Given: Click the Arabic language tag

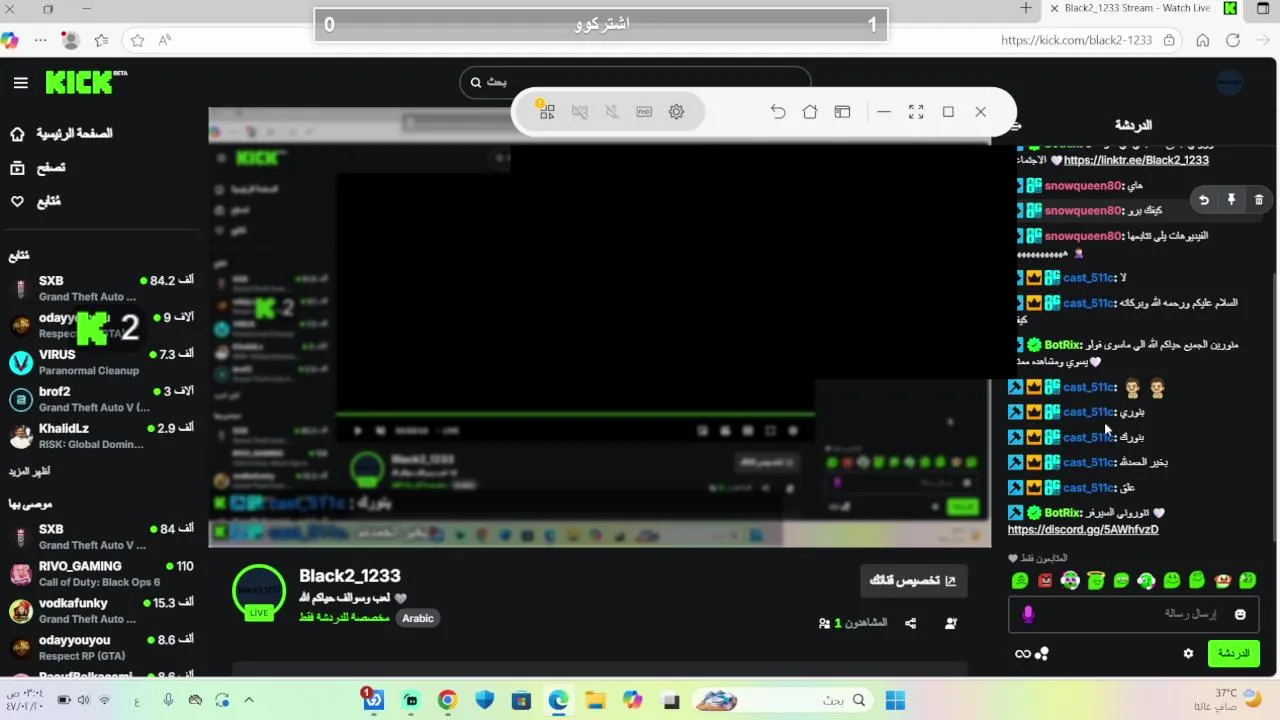Looking at the screenshot, I should point(418,618).
